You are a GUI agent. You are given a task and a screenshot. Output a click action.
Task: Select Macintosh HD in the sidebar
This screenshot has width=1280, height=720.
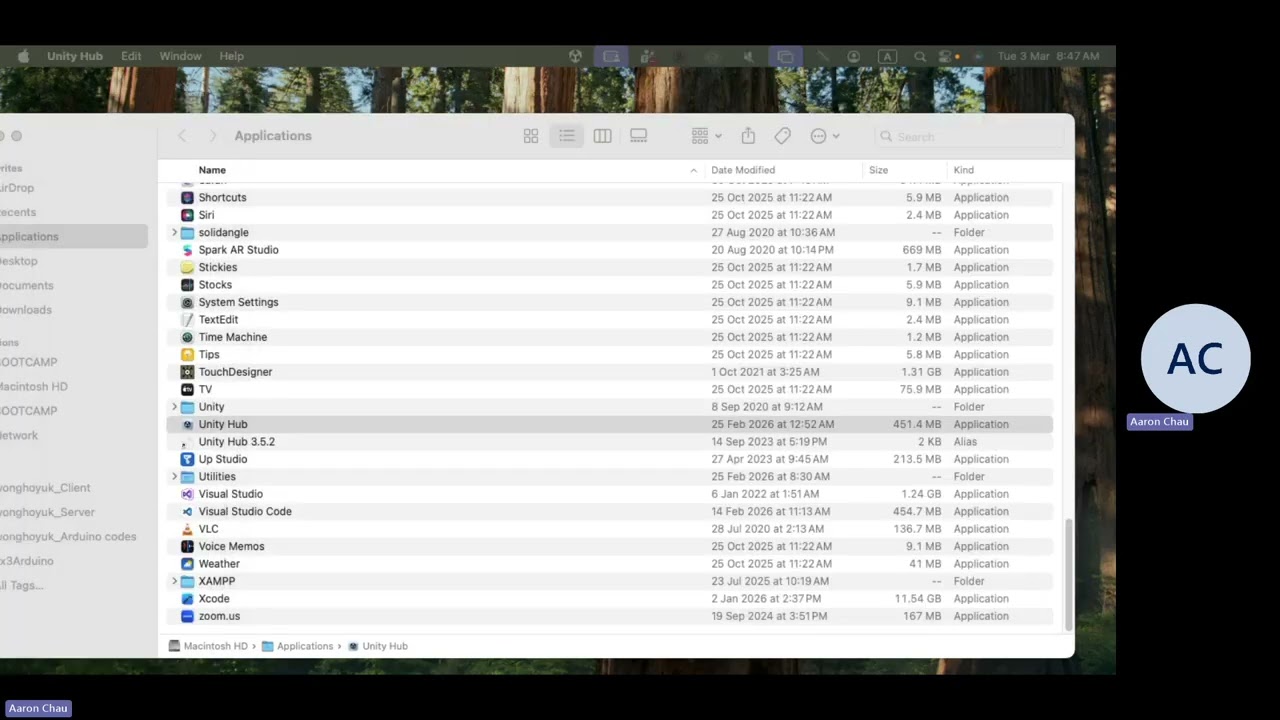pyautogui.click(x=35, y=386)
